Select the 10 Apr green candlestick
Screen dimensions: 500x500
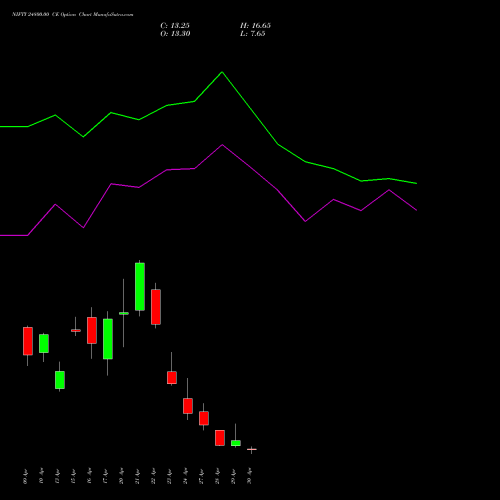[x=44, y=344]
